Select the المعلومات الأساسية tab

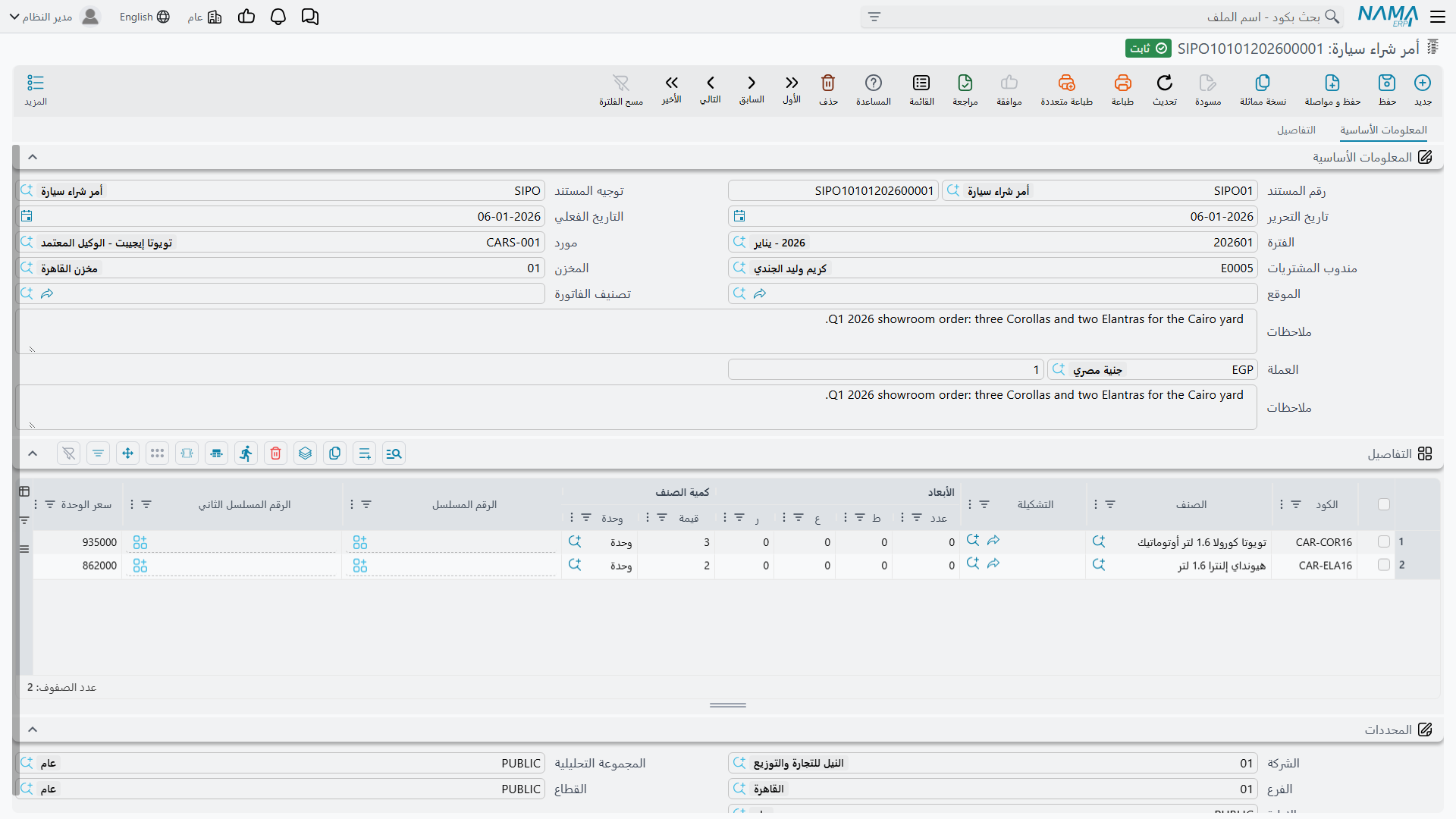click(1383, 130)
